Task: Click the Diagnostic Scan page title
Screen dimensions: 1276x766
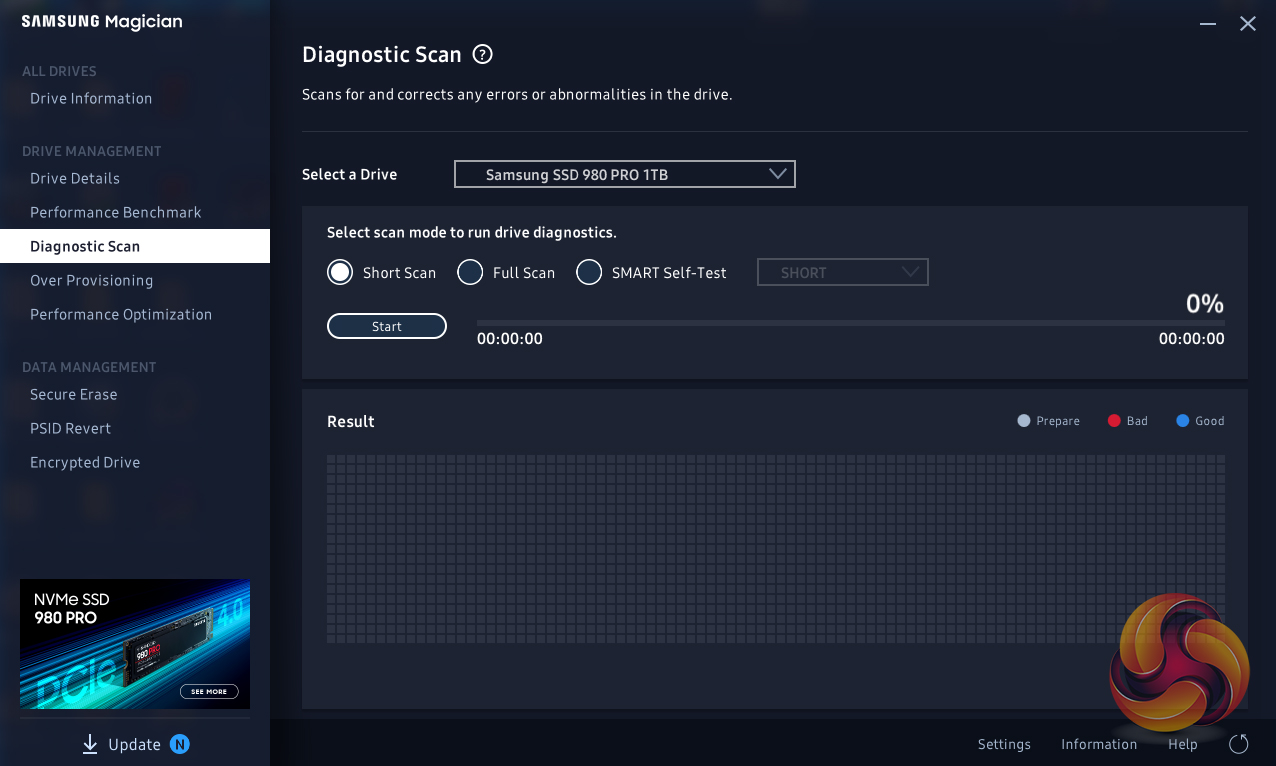Action: [x=382, y=55]
